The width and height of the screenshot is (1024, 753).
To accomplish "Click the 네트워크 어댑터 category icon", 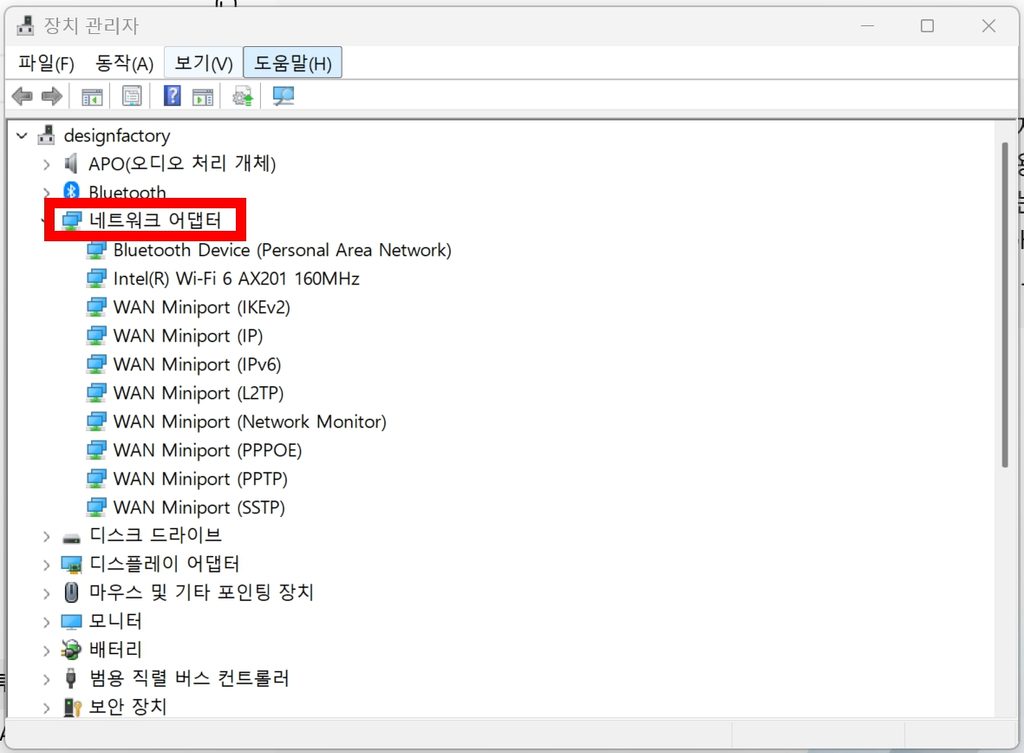I will coord(71,221).
